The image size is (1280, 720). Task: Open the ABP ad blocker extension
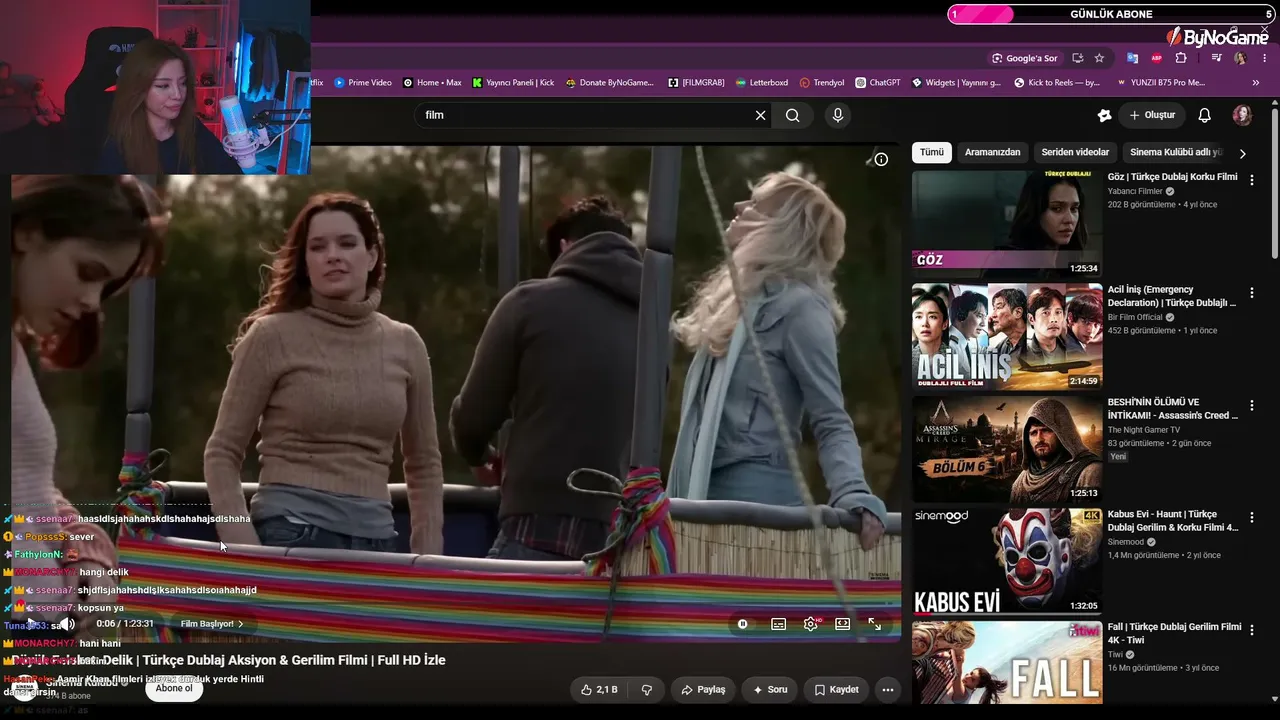1157,58
